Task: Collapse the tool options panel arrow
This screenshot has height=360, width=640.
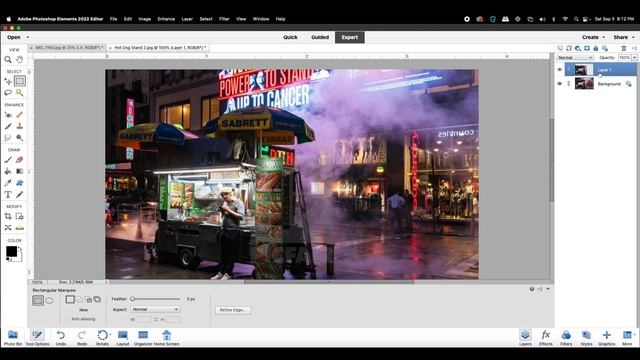Action: [548, 289]
